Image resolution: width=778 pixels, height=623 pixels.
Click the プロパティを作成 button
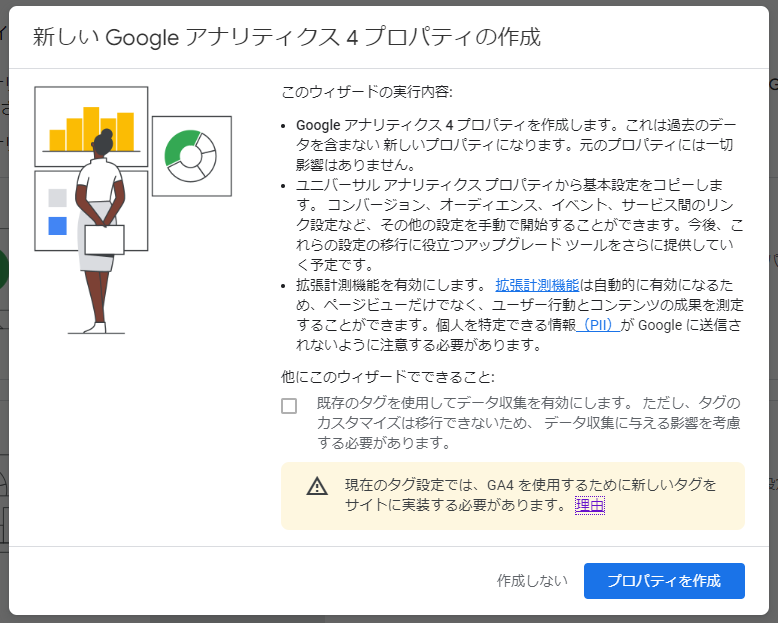coord(664,580)
